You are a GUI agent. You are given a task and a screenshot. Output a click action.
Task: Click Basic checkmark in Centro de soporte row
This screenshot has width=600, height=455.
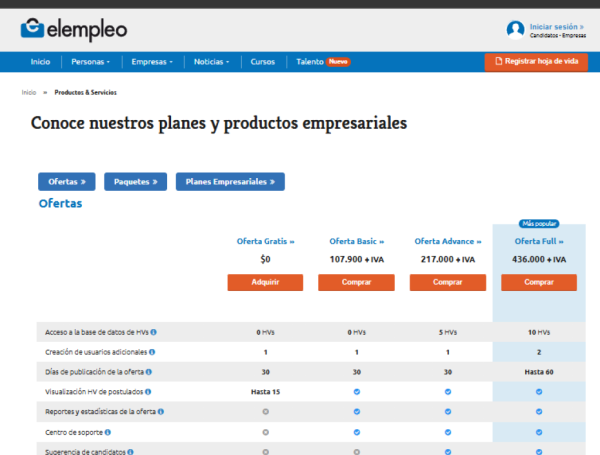point(357,432)
